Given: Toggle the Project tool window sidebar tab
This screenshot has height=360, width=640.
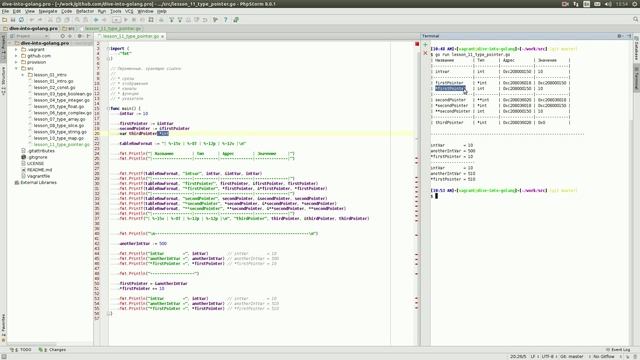Looking at the screenshot, I should [3, 49].
